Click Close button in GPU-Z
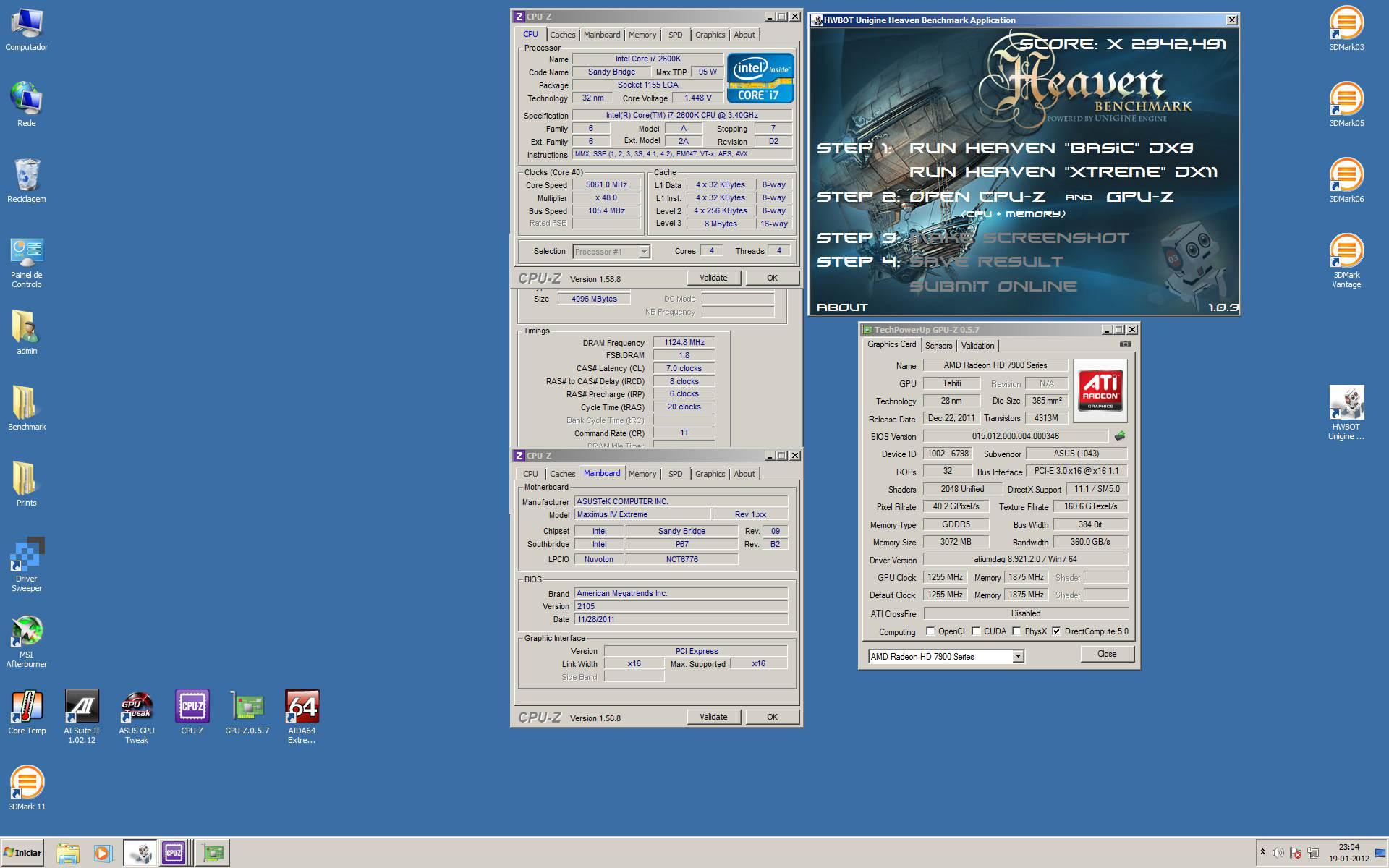This screenshot has width=1389, height=868. tap(1107, 654)
